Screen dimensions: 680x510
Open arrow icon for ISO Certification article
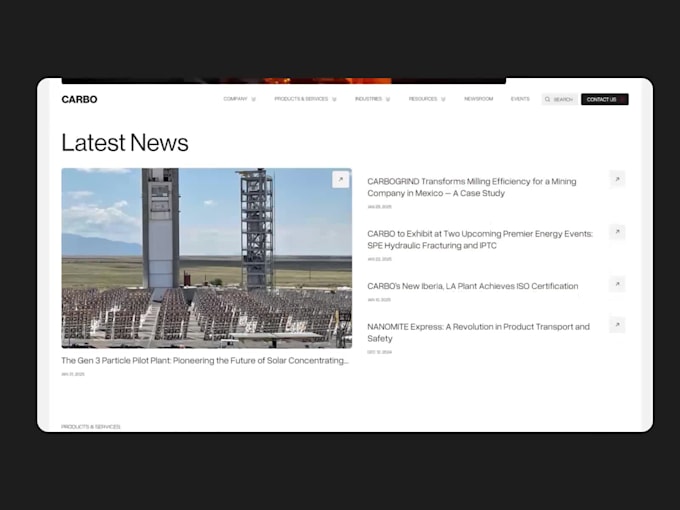[x=617, y=284]
